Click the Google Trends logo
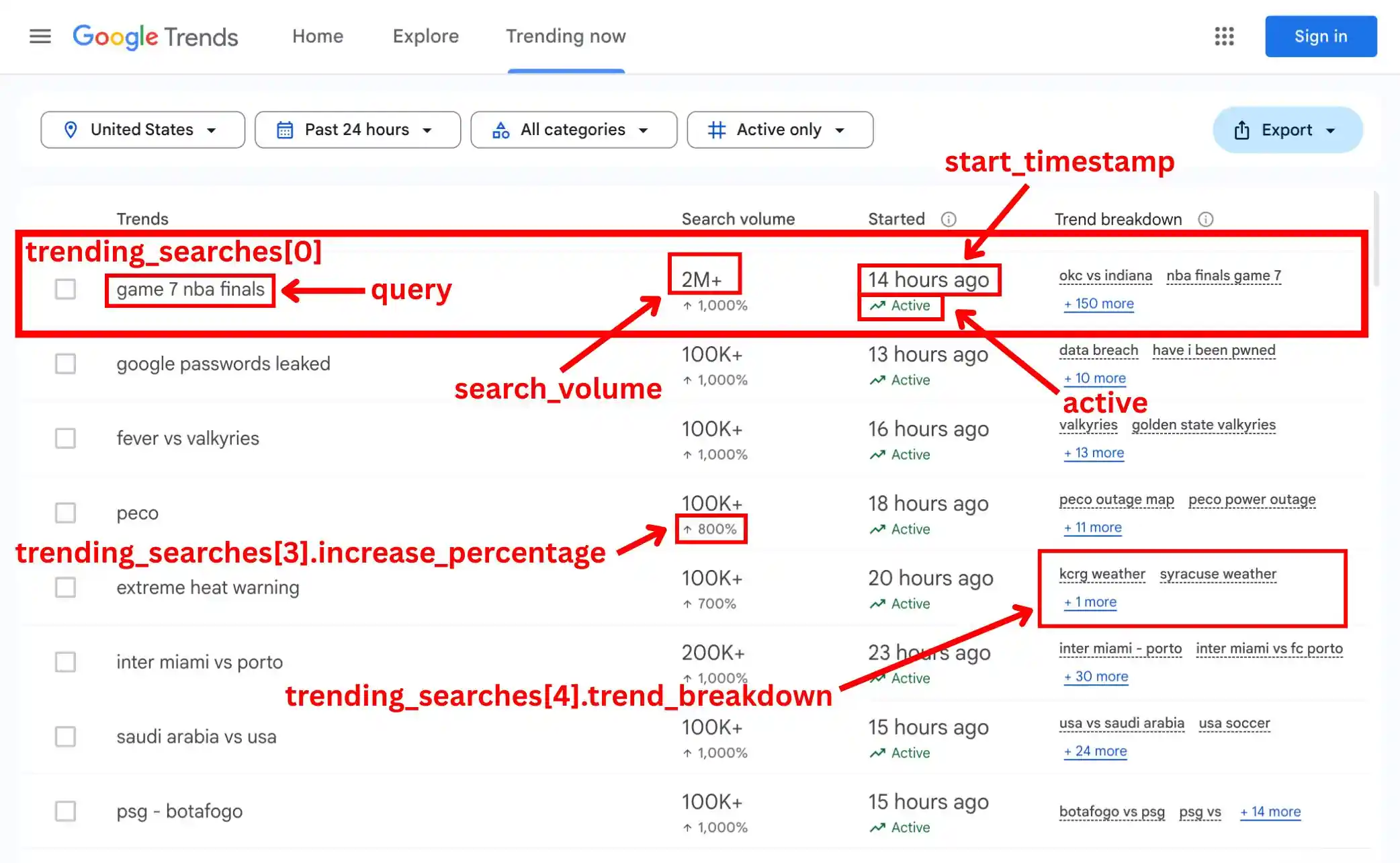 155,37
